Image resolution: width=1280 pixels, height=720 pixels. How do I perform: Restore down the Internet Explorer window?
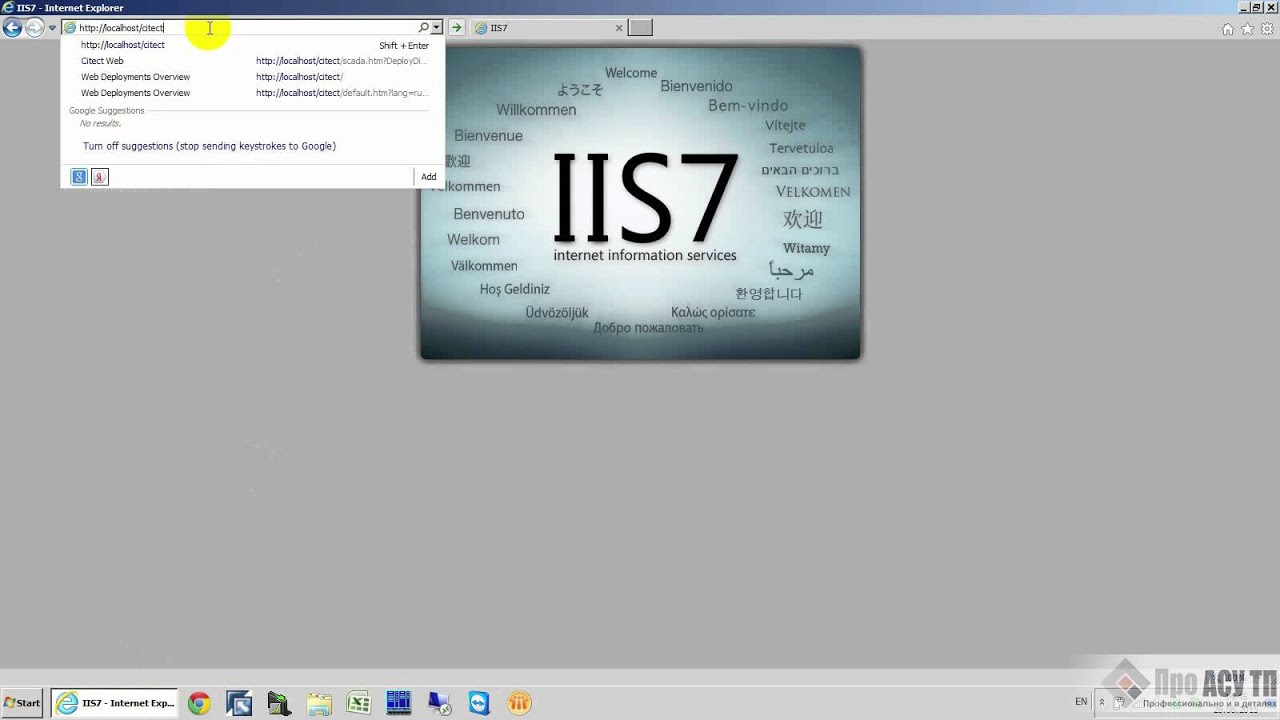click(x=1257, y=7)
